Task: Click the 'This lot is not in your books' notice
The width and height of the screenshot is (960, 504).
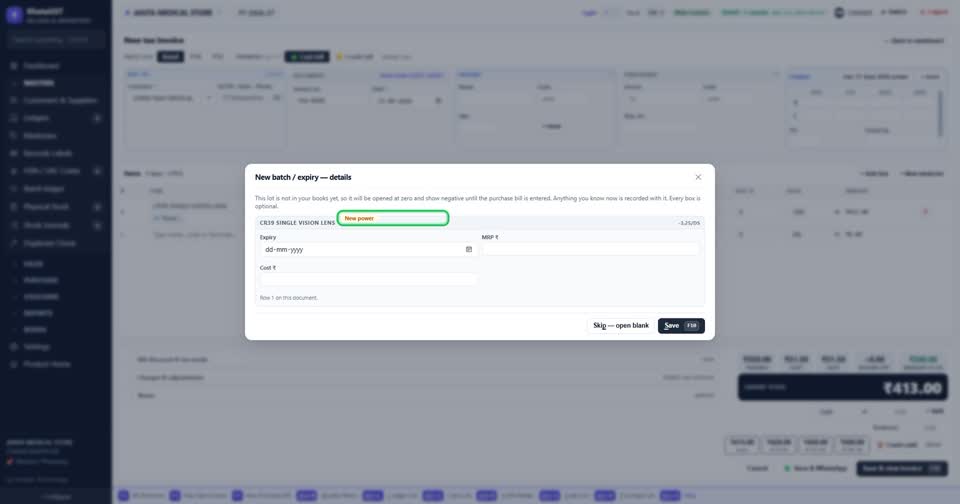Action: 478,202
